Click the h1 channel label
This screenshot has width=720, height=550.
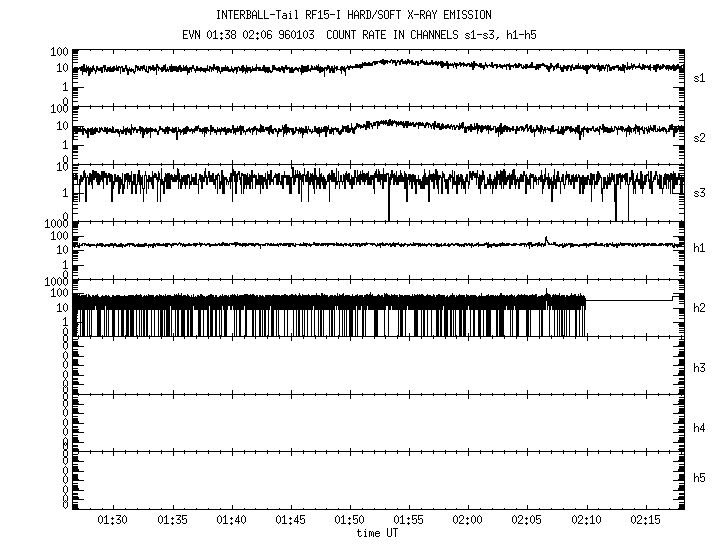(x=700, y=249)
